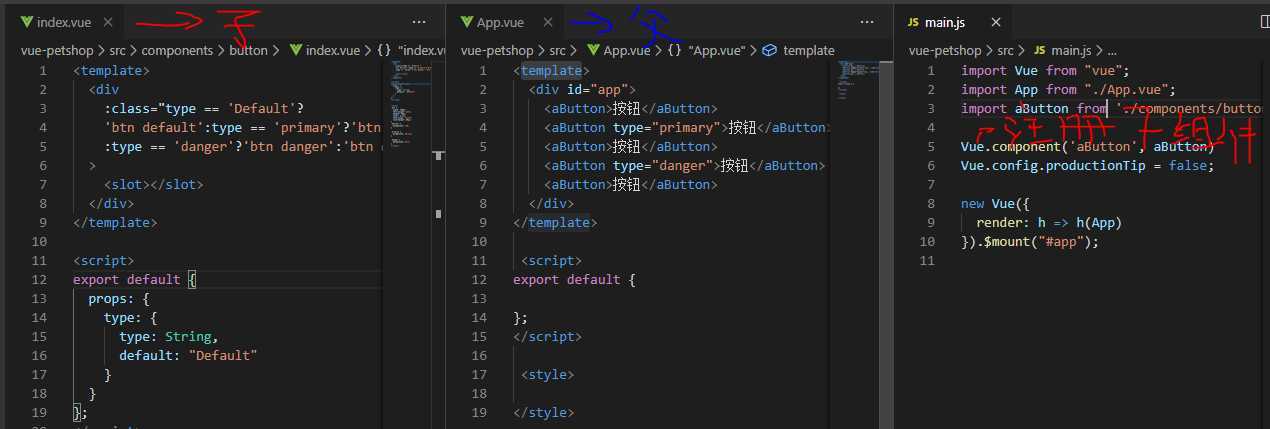Open button folder breadcrumb in index.vue editor
This screenshot has width=1270, height=429.
coord(246,50)
